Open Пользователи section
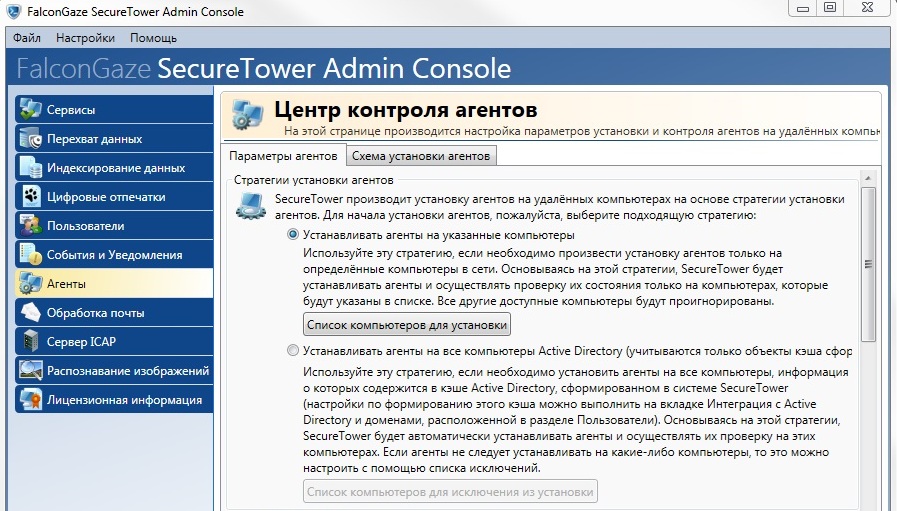This screenshot has height=511, width=897. (x=114, y=226)
